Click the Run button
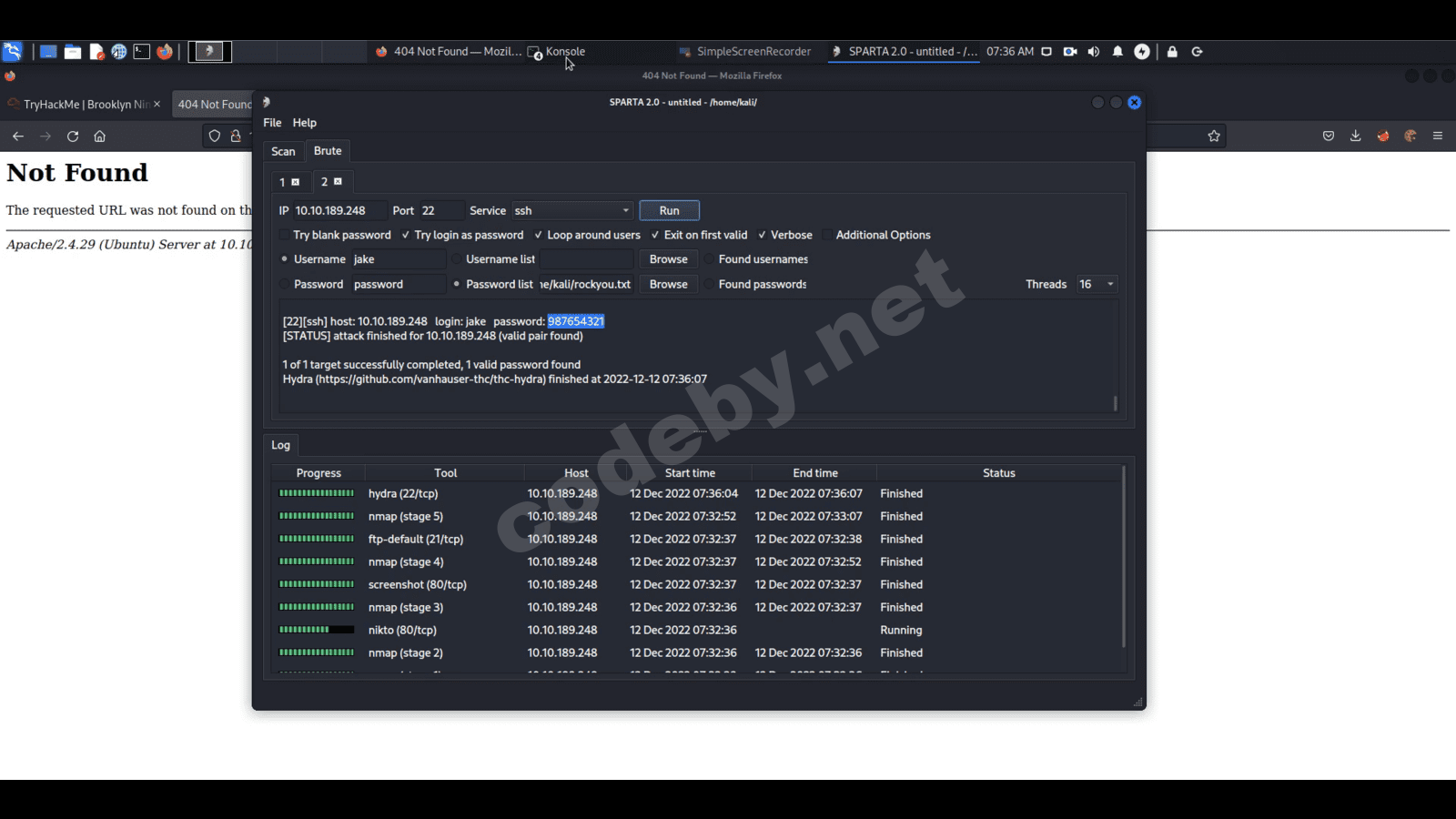 [669, 210]
